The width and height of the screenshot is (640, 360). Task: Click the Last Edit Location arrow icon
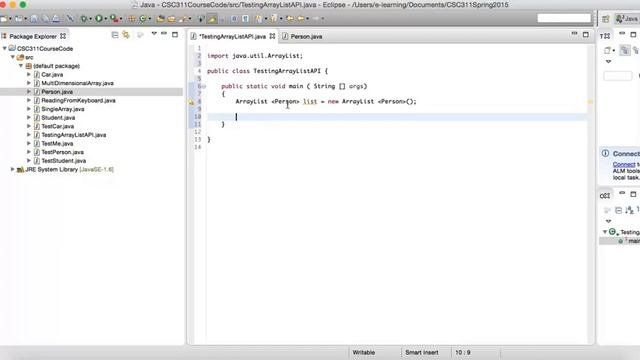click(290, 19)
